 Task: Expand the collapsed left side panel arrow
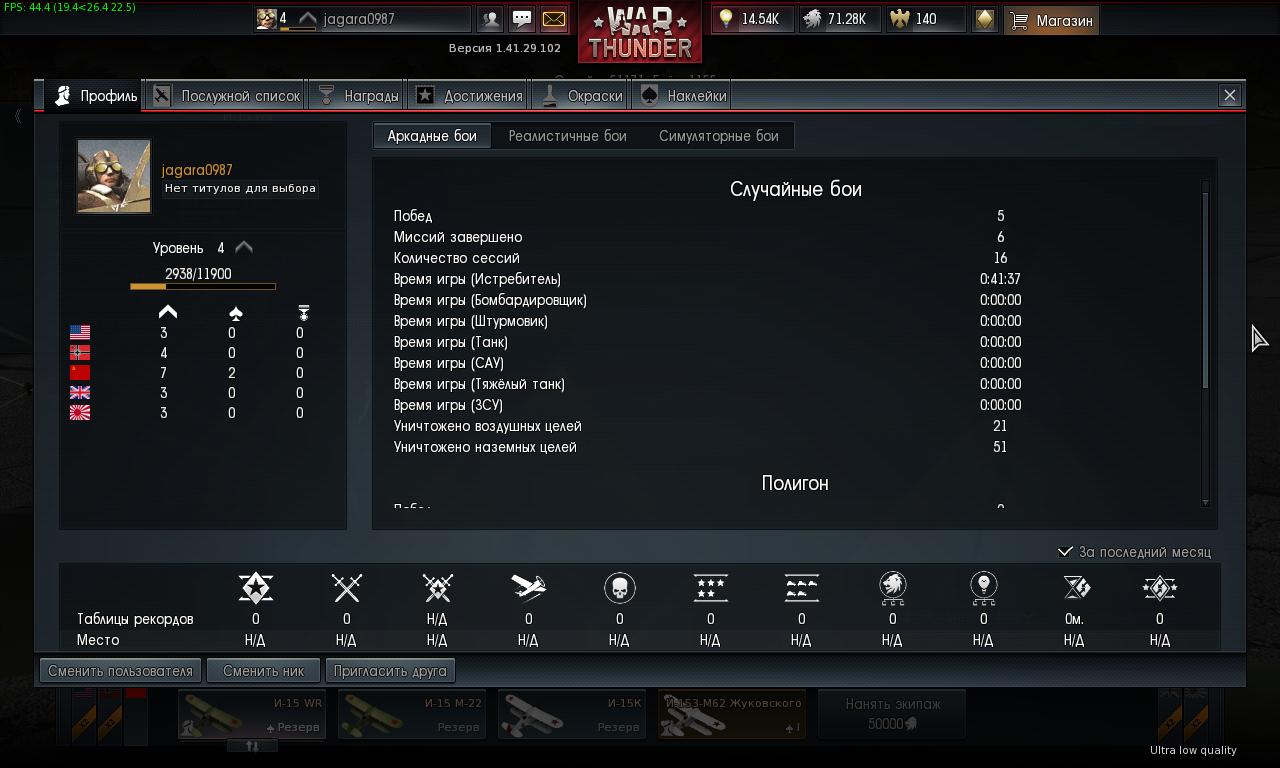tap(17, 117)
